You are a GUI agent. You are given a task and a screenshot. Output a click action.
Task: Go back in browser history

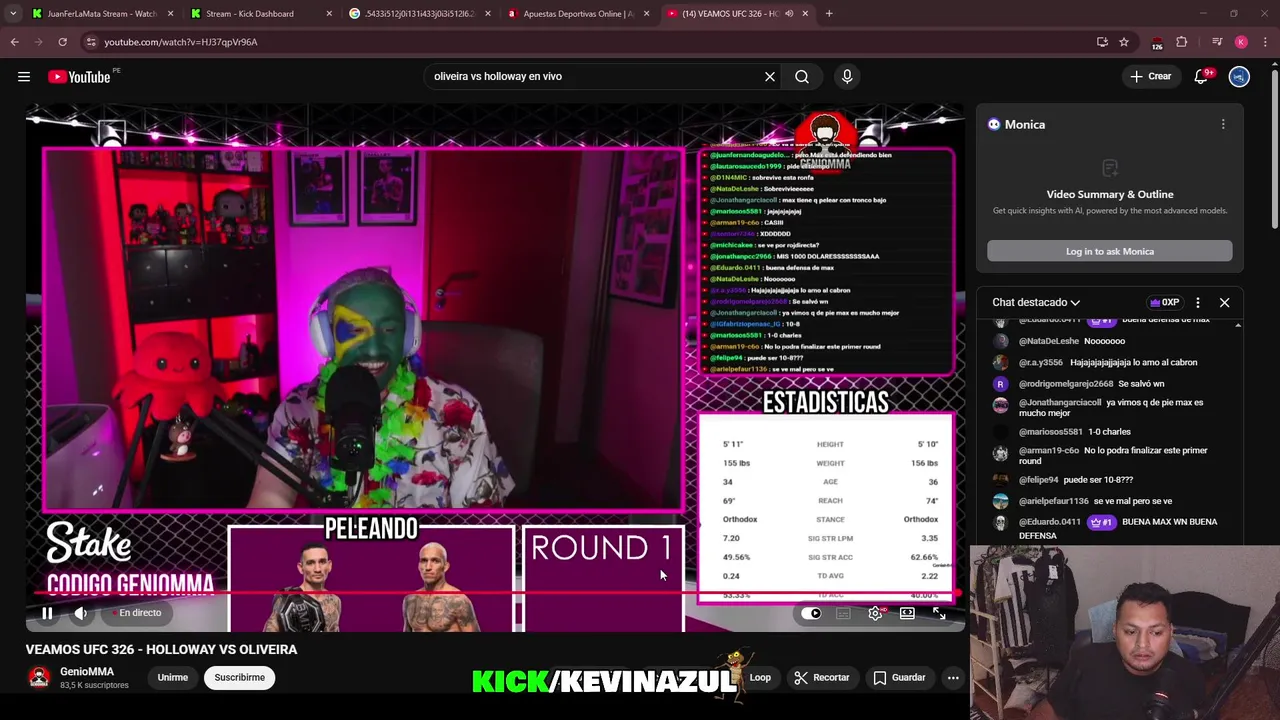click(15, 42)
